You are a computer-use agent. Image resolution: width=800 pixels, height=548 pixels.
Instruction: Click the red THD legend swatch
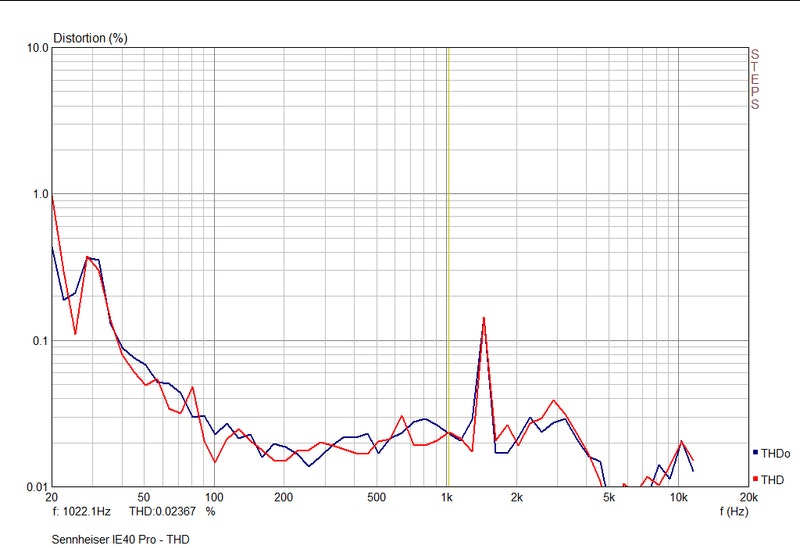[x=754, y=479]
